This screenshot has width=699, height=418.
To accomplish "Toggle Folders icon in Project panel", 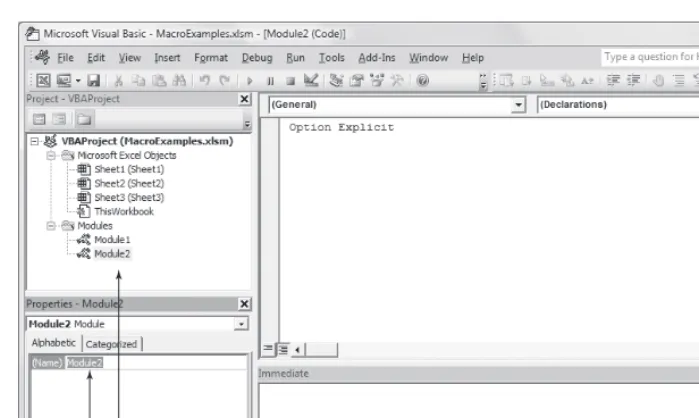I will coord(84,119).
